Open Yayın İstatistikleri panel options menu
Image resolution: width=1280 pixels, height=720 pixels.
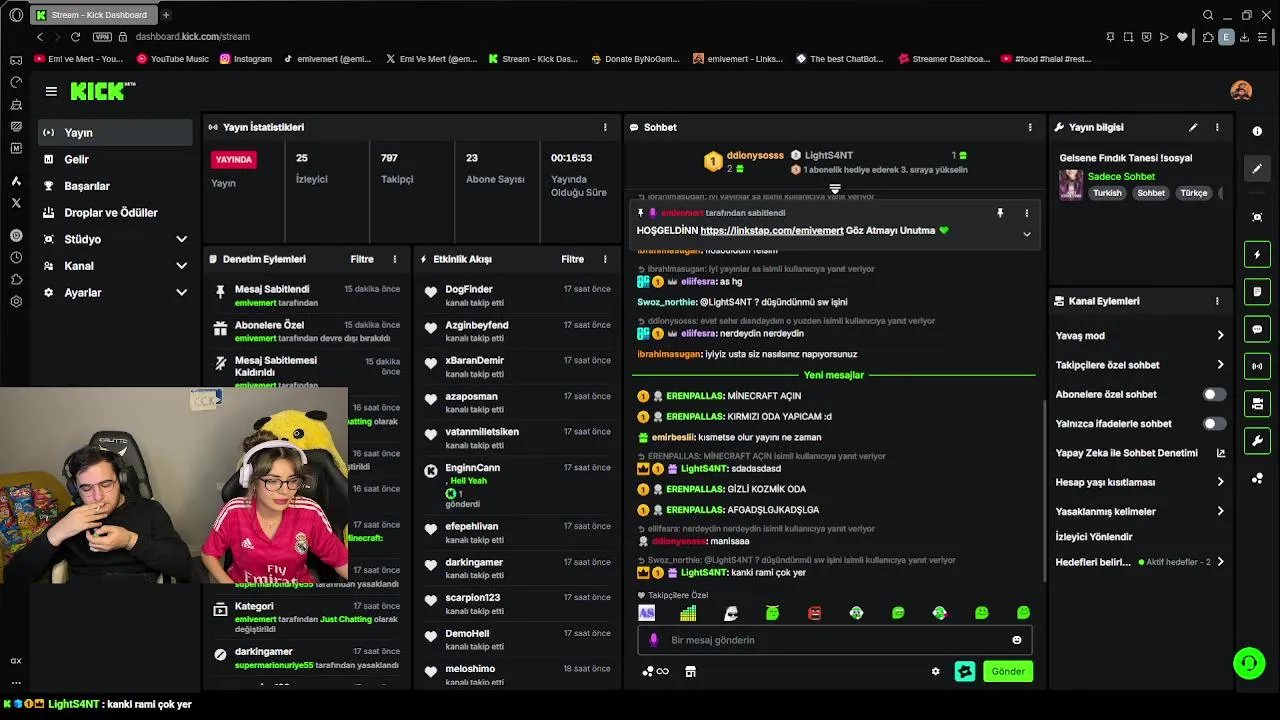[x=605, y=127]
